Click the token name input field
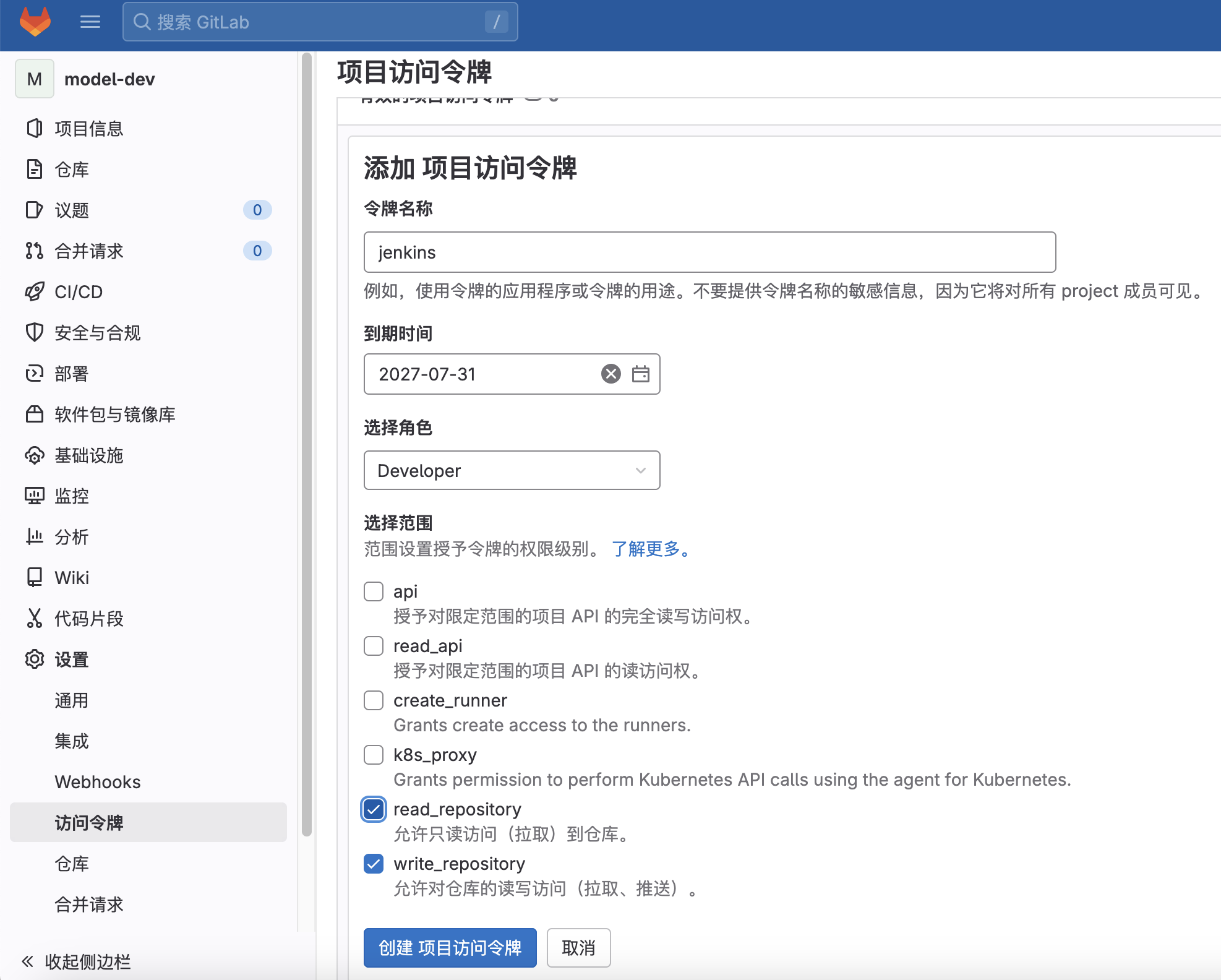The height and width of the screenshot is (980, 1221). pyautogui.click(x=709, y=252)
